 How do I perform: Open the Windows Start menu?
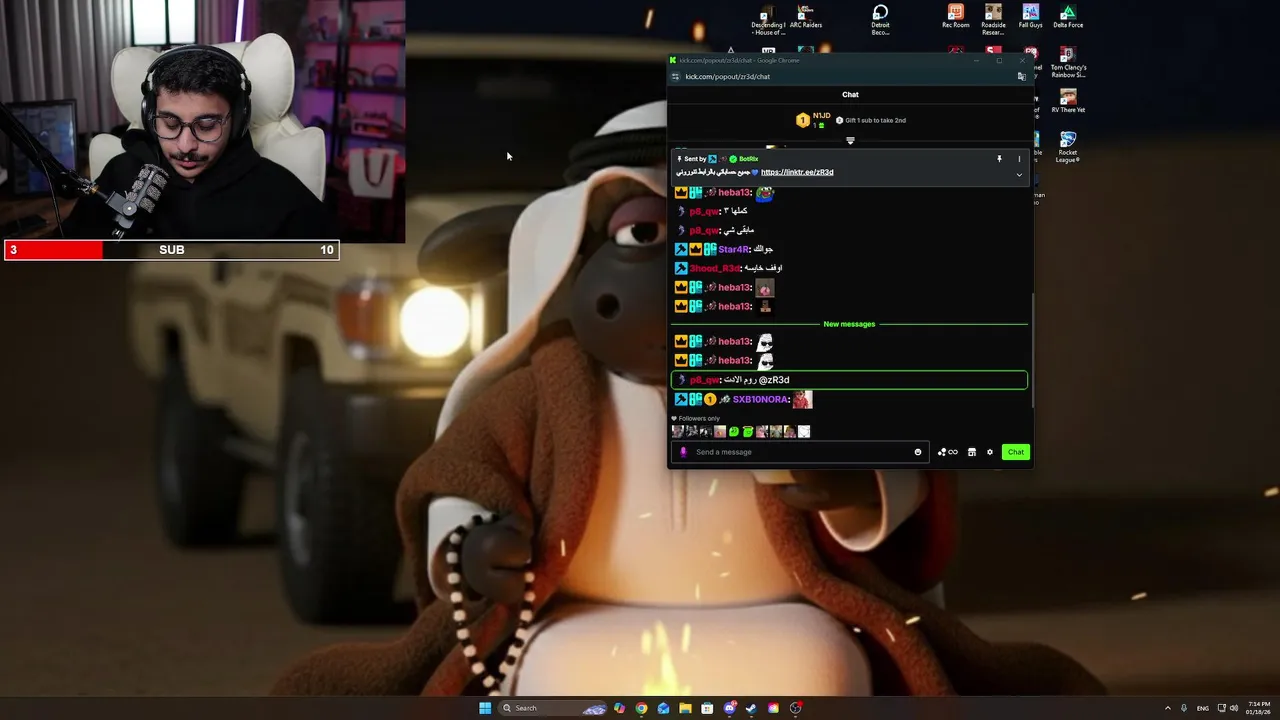click(x=485, y=708)
